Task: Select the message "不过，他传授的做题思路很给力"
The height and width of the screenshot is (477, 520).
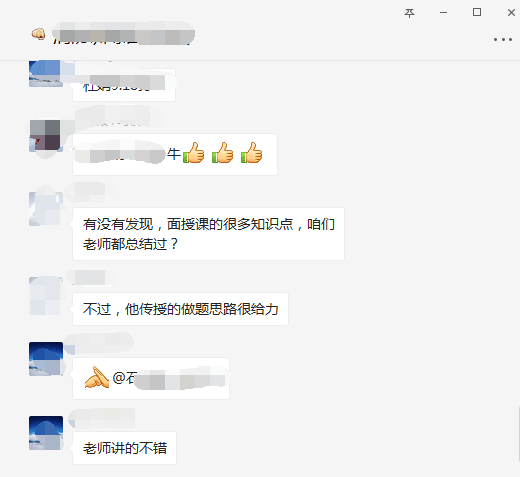Action: click(x=180, y=309)
